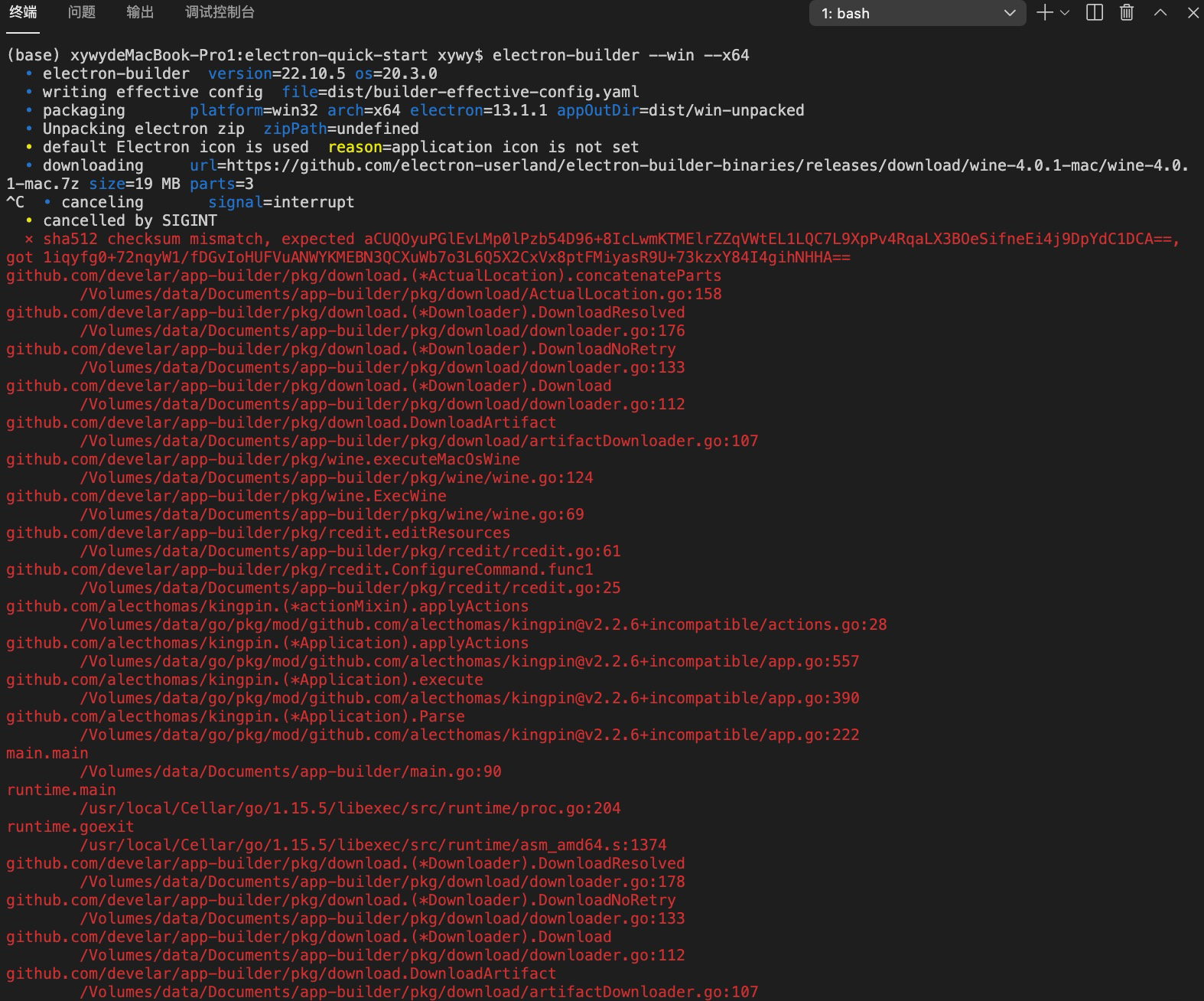The width and height of the screenshot is (1204, 1001).
Task: Click the asm_amd64.s:1374 path
Action: [x=373, y=845]
